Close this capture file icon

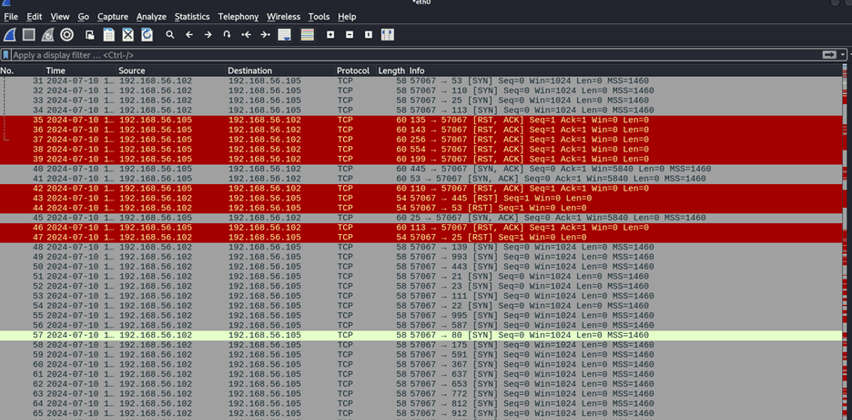pos(128,35)
